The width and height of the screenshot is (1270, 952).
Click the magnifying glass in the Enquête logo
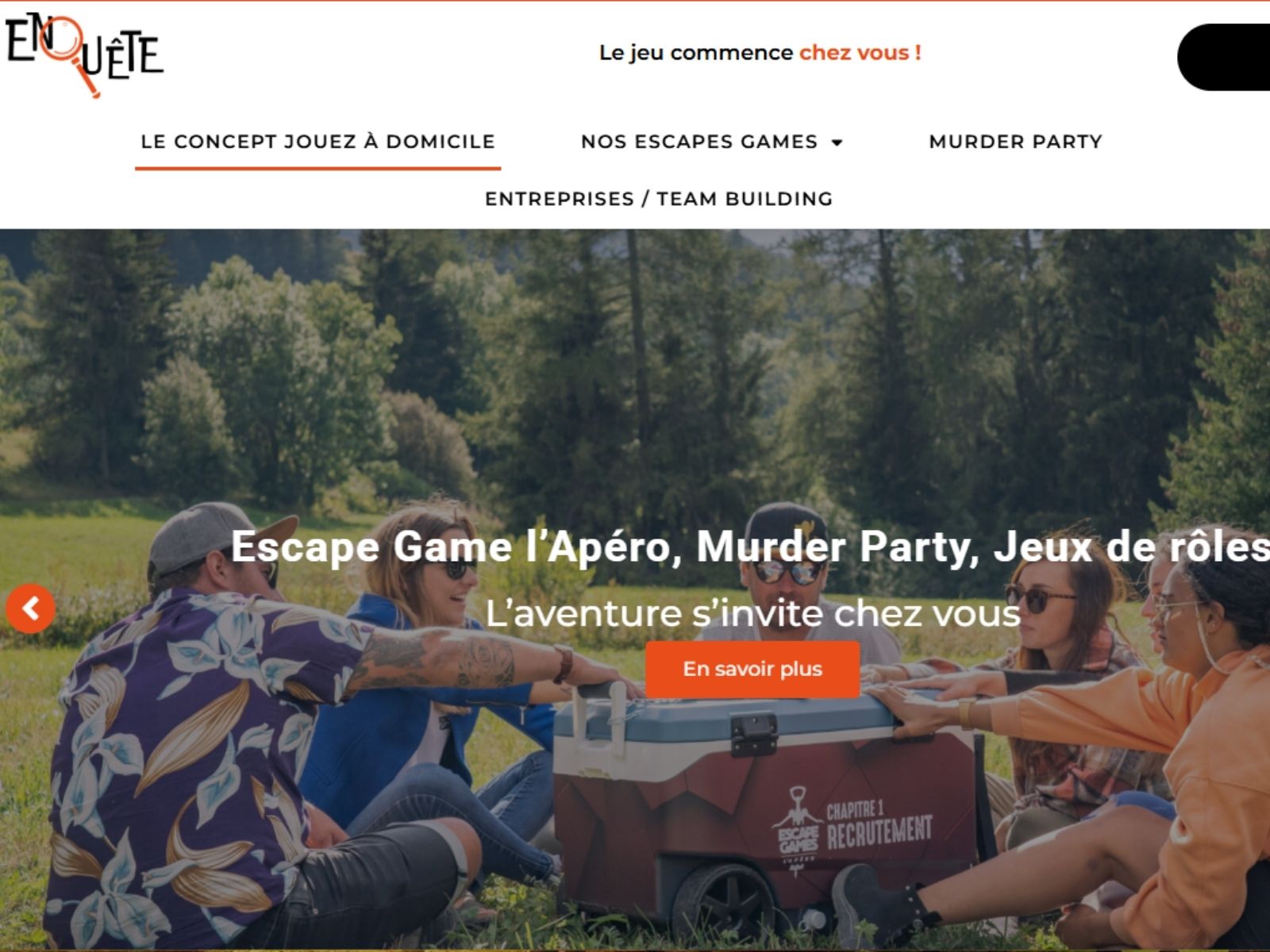point(71,54)
